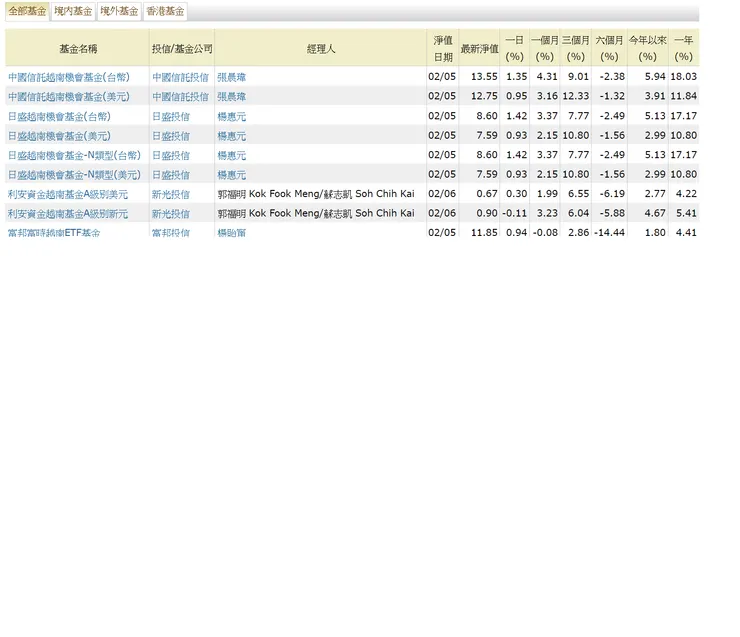740x637 pixels.
Task: Click the 三個月(%) column header
Action: pos(576,49)
